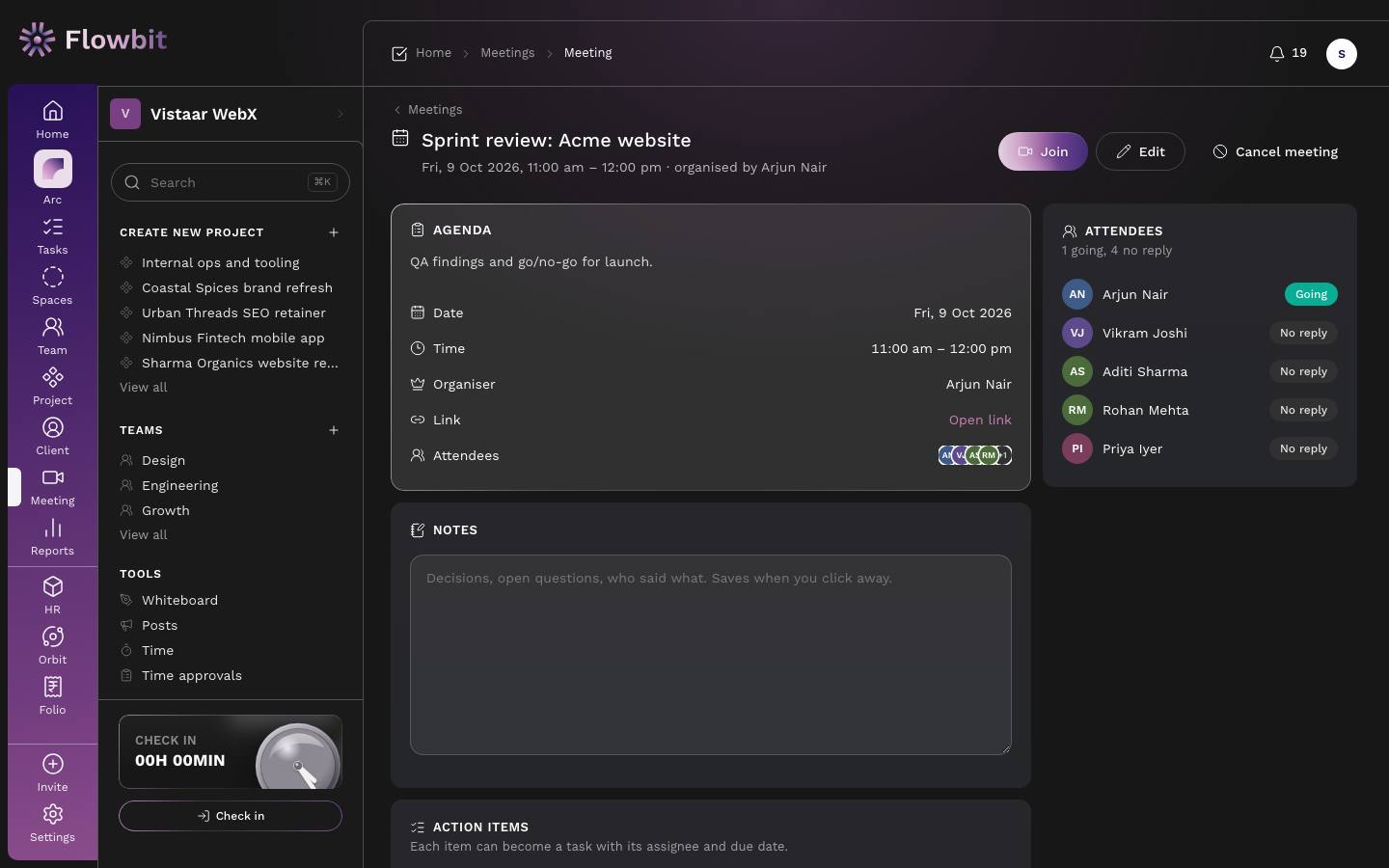This screenshot has height=868, width=1389.
Task: Open notifications bell showing 19
Action: [x=1288, y=53]
